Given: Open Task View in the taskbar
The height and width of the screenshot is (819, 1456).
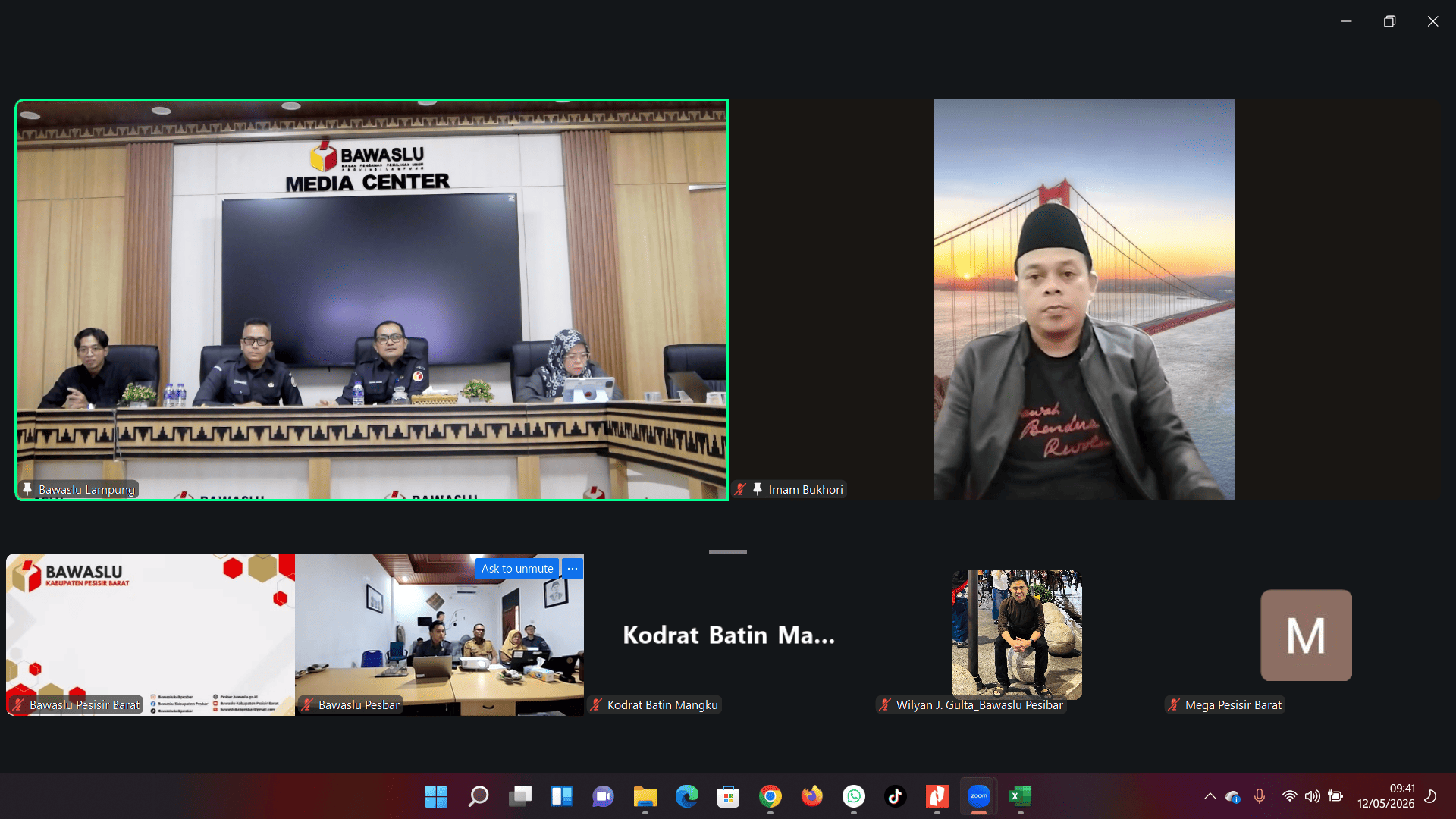Looking at the screenshot, I should tap(519, 796).
